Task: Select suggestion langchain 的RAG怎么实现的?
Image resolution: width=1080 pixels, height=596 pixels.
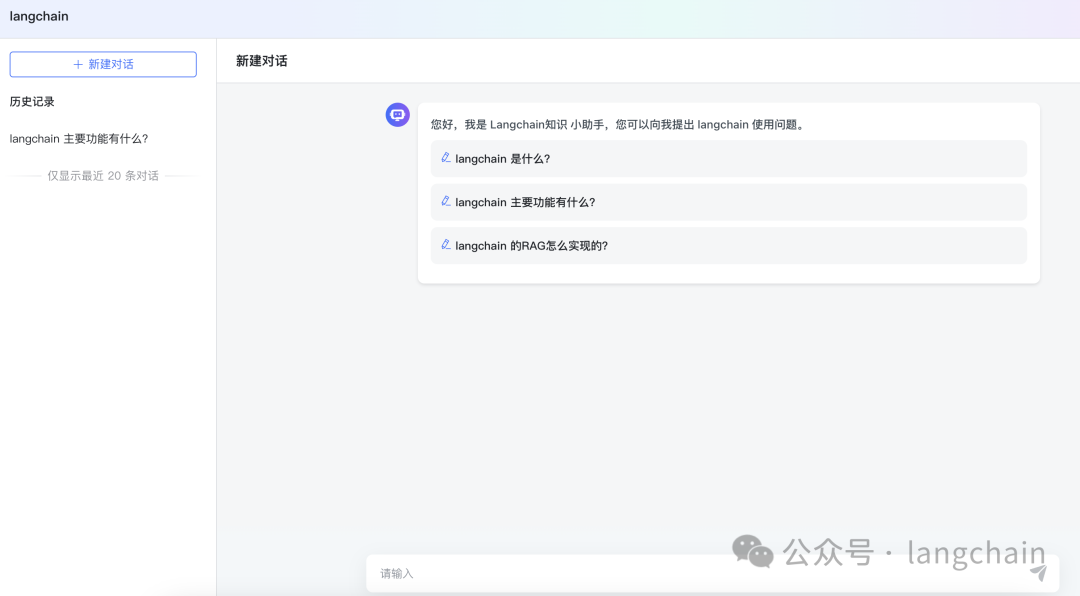Action: point(728,245)
